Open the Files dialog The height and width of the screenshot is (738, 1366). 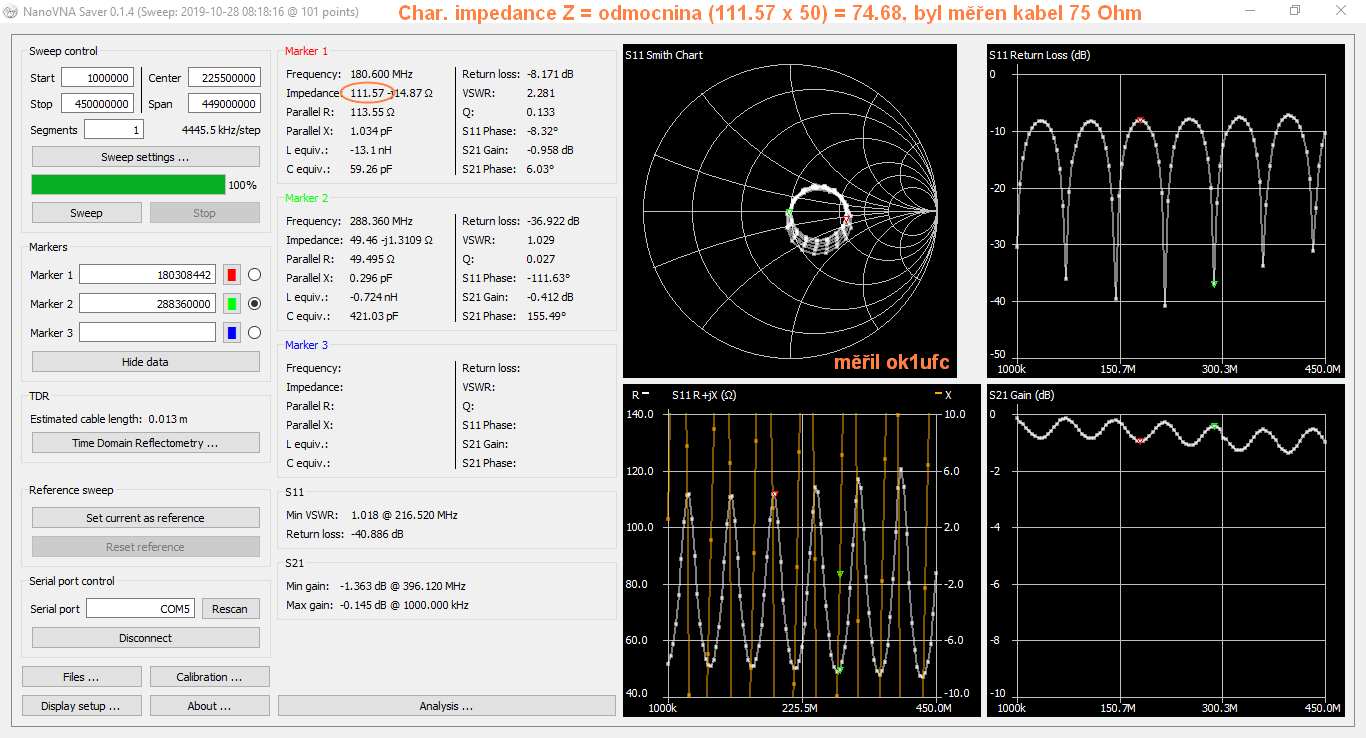81,677
